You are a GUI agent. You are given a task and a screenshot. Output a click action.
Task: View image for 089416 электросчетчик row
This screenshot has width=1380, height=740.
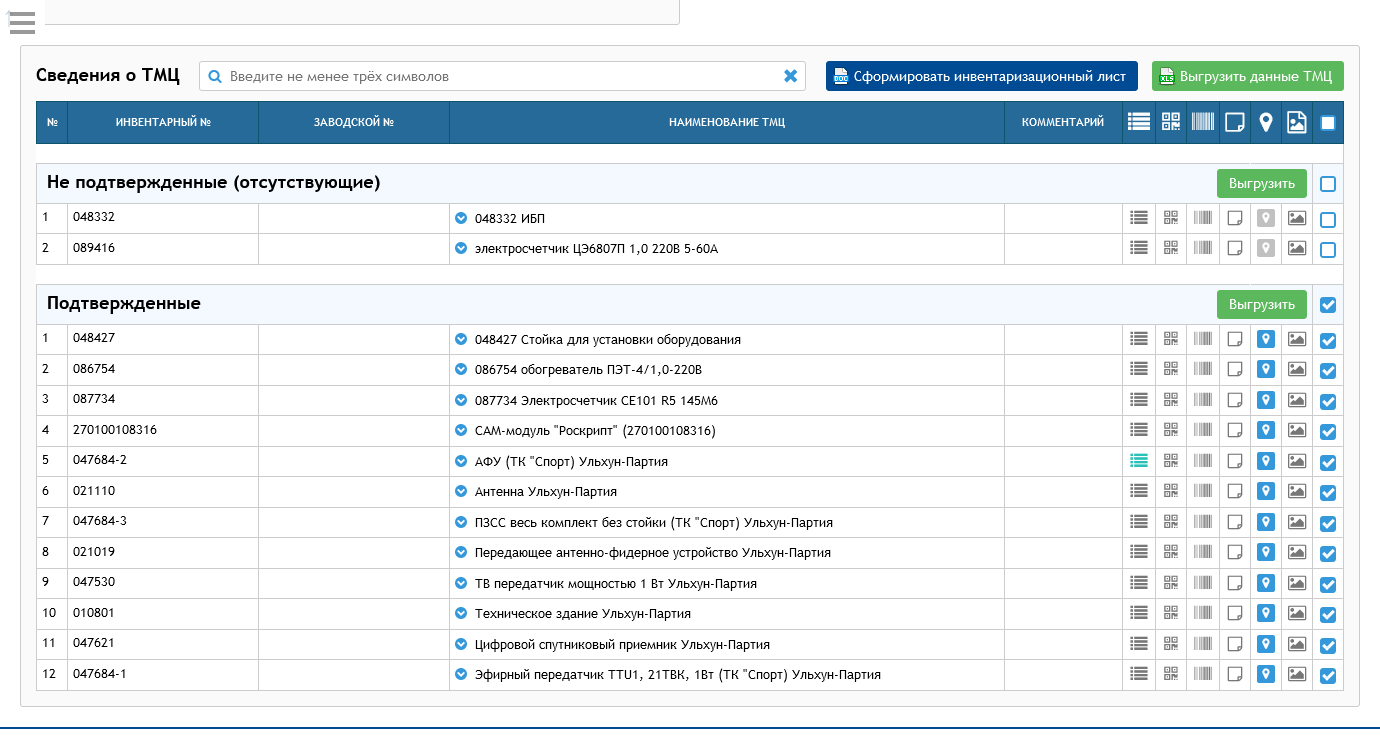[1297, 248]
